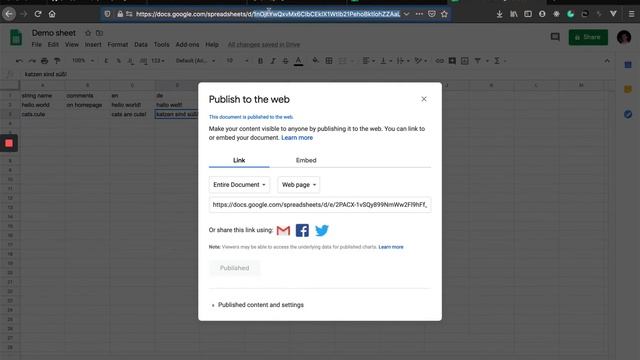Screen dimensions: 640x360
Task: Click the print icon
Action: pyautogui.click(x=44, y=61)
